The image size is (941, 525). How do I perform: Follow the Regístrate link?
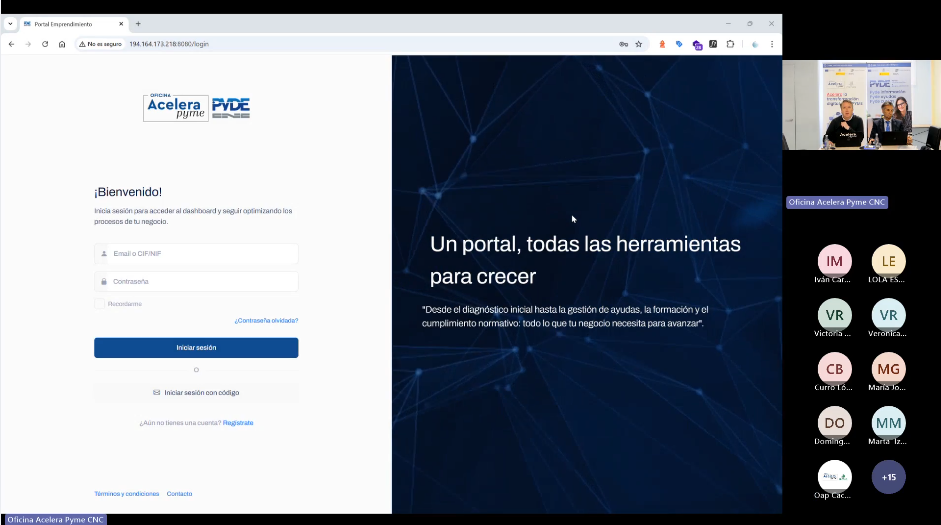click(238, 423)
